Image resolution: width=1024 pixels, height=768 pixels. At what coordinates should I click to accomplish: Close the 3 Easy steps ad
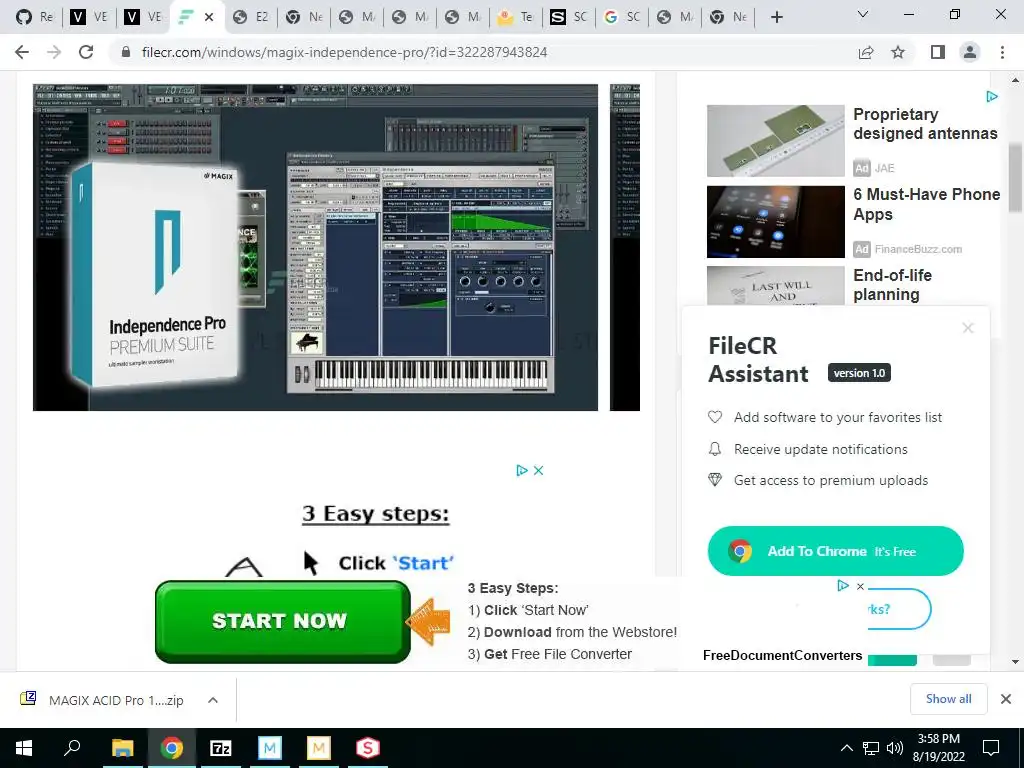pos(538,470)
